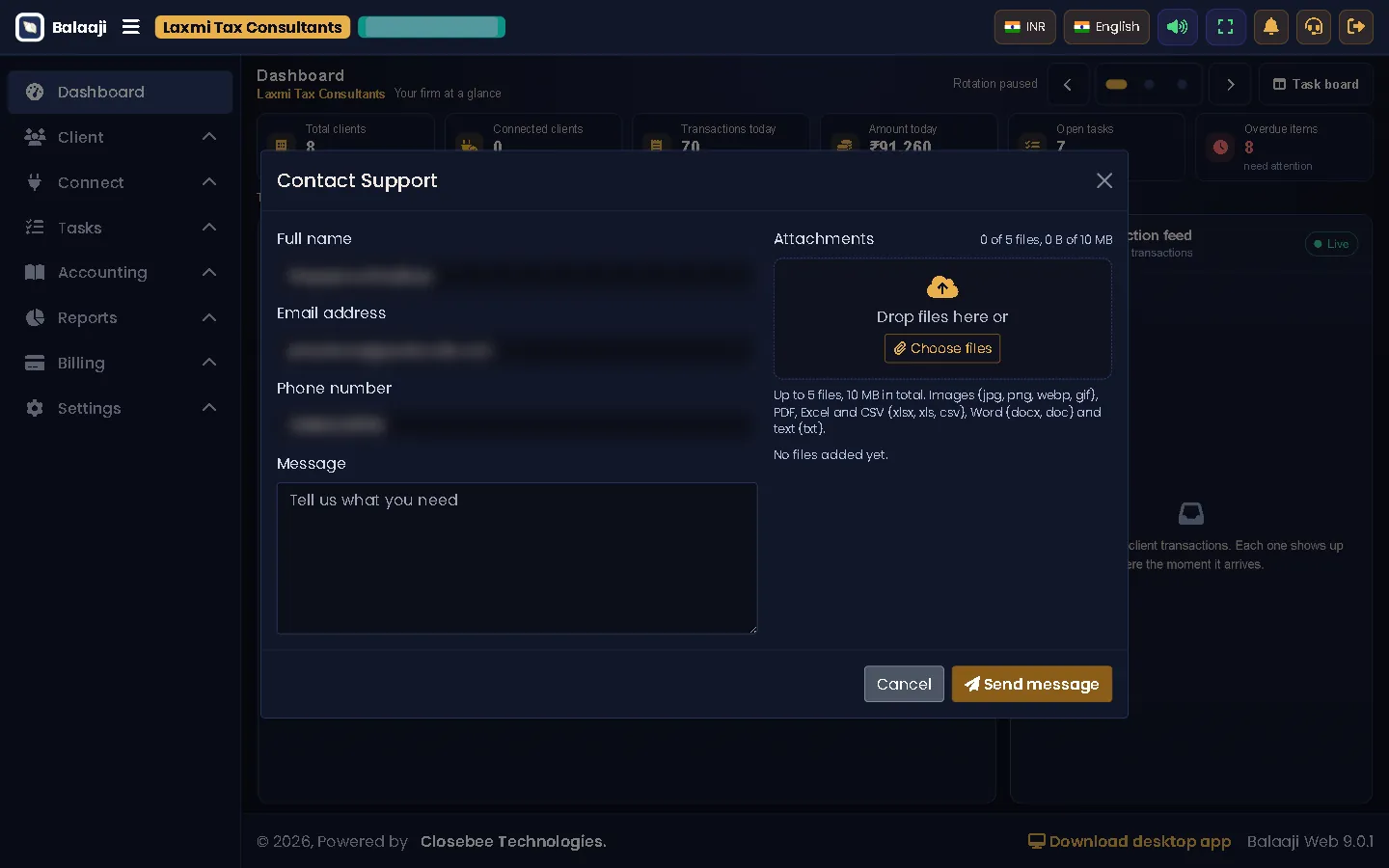Screen dimensions: 1389x868
Task: Expand the Accounting menu chevron
Action: [209, 272]
